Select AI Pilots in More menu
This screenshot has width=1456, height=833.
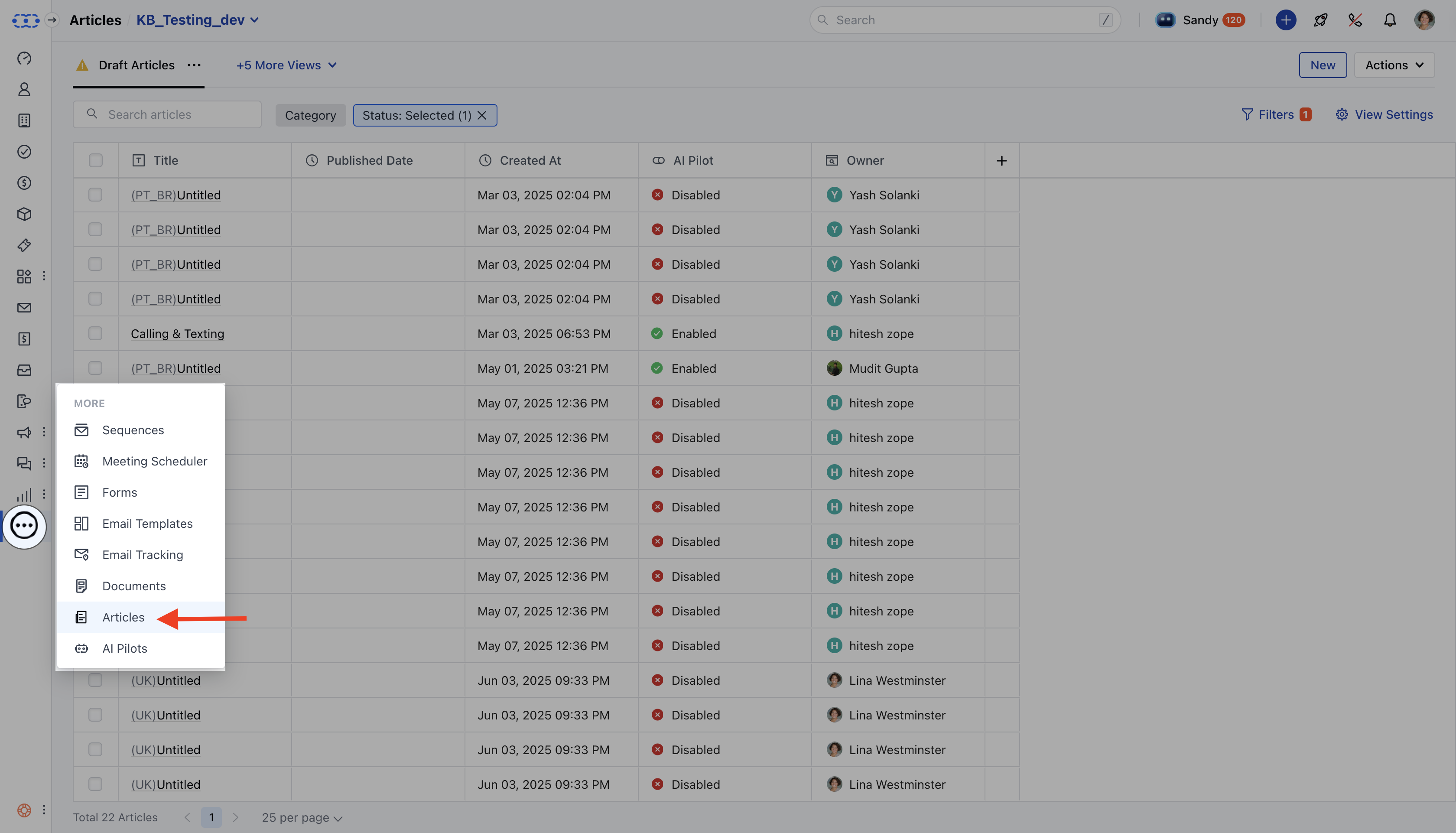pos(125,648)
